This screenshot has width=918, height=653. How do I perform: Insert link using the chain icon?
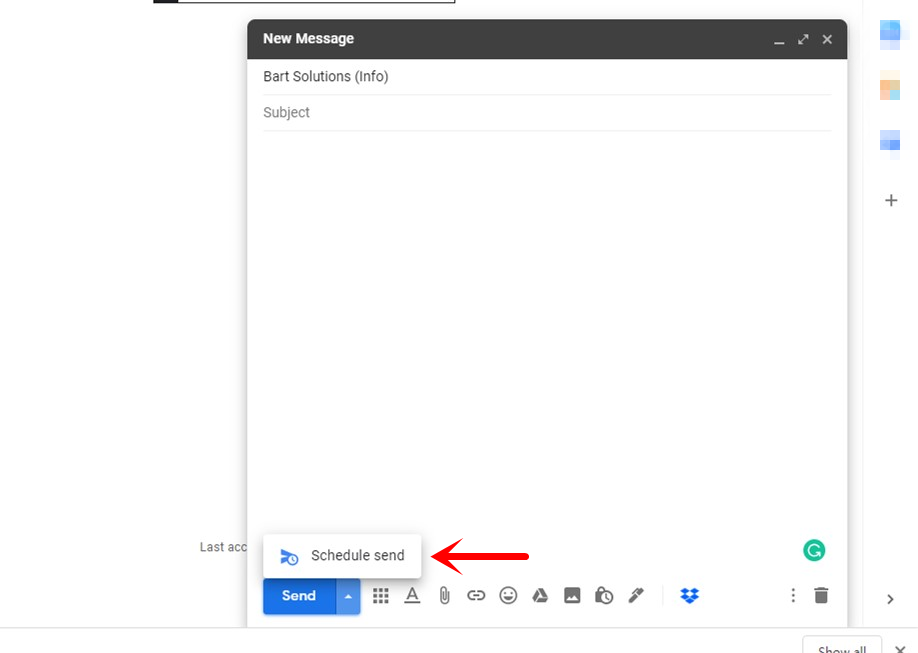click(476, 596)
